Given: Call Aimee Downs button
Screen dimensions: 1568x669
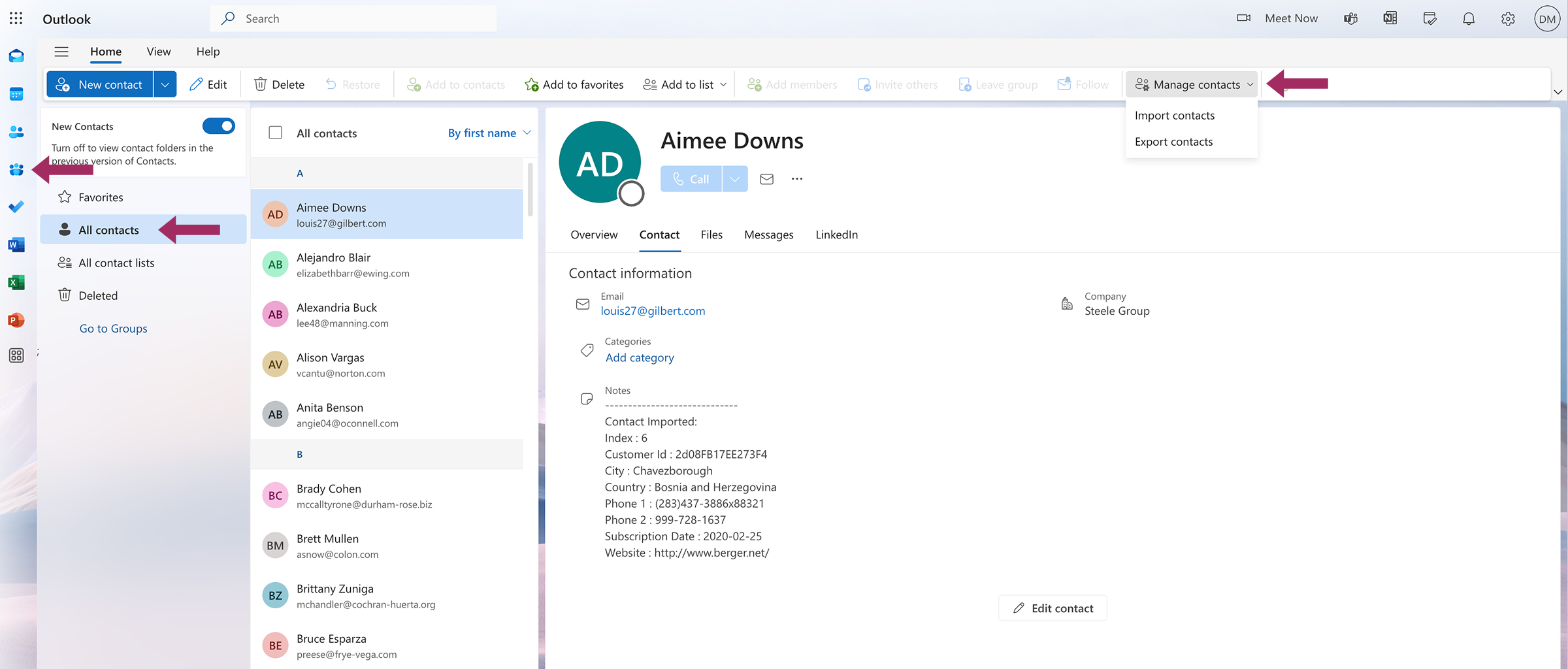Looking at the screenshot, I should (x=691, y=179).
